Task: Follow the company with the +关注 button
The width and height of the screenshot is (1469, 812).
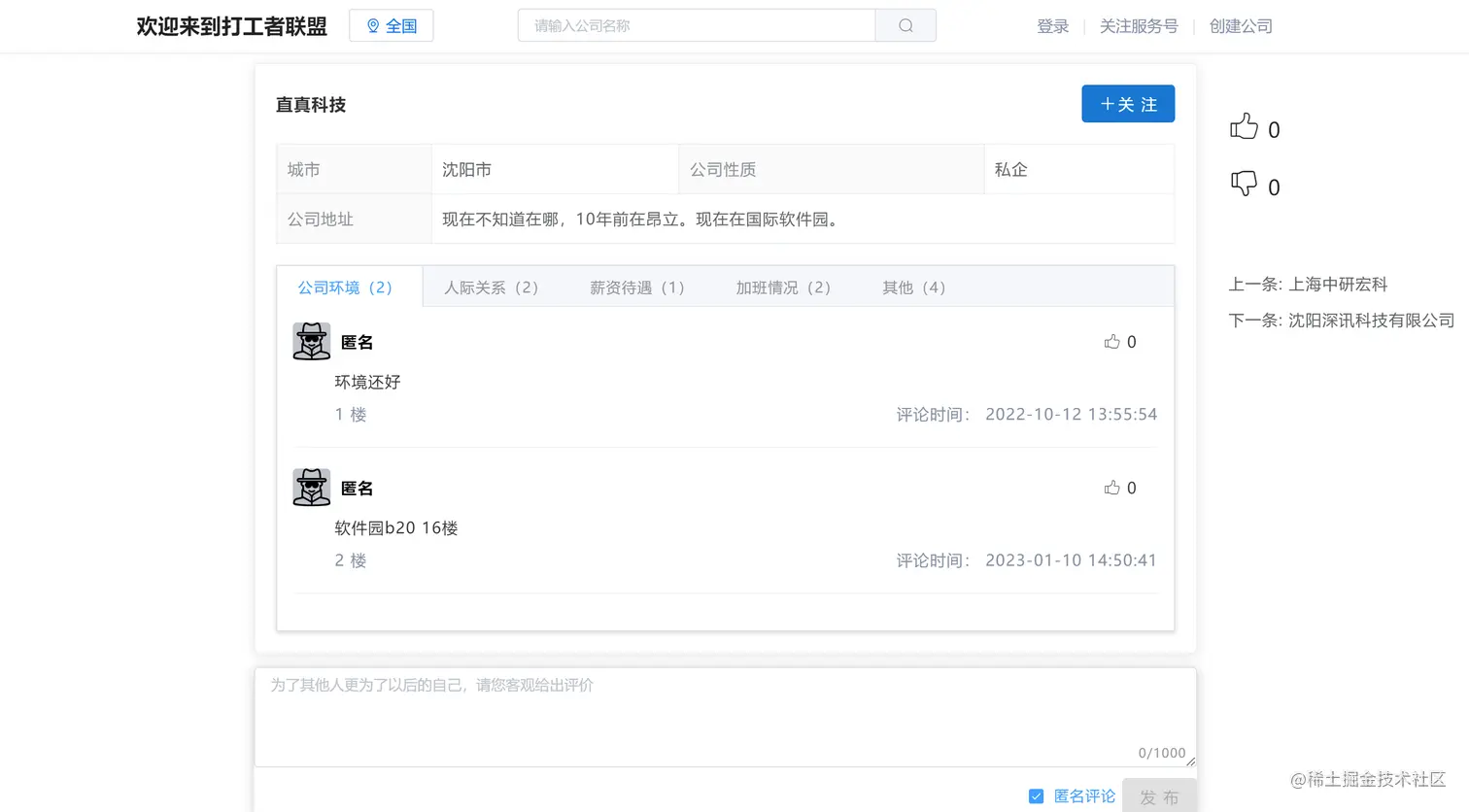Action: pos(1128,104)
